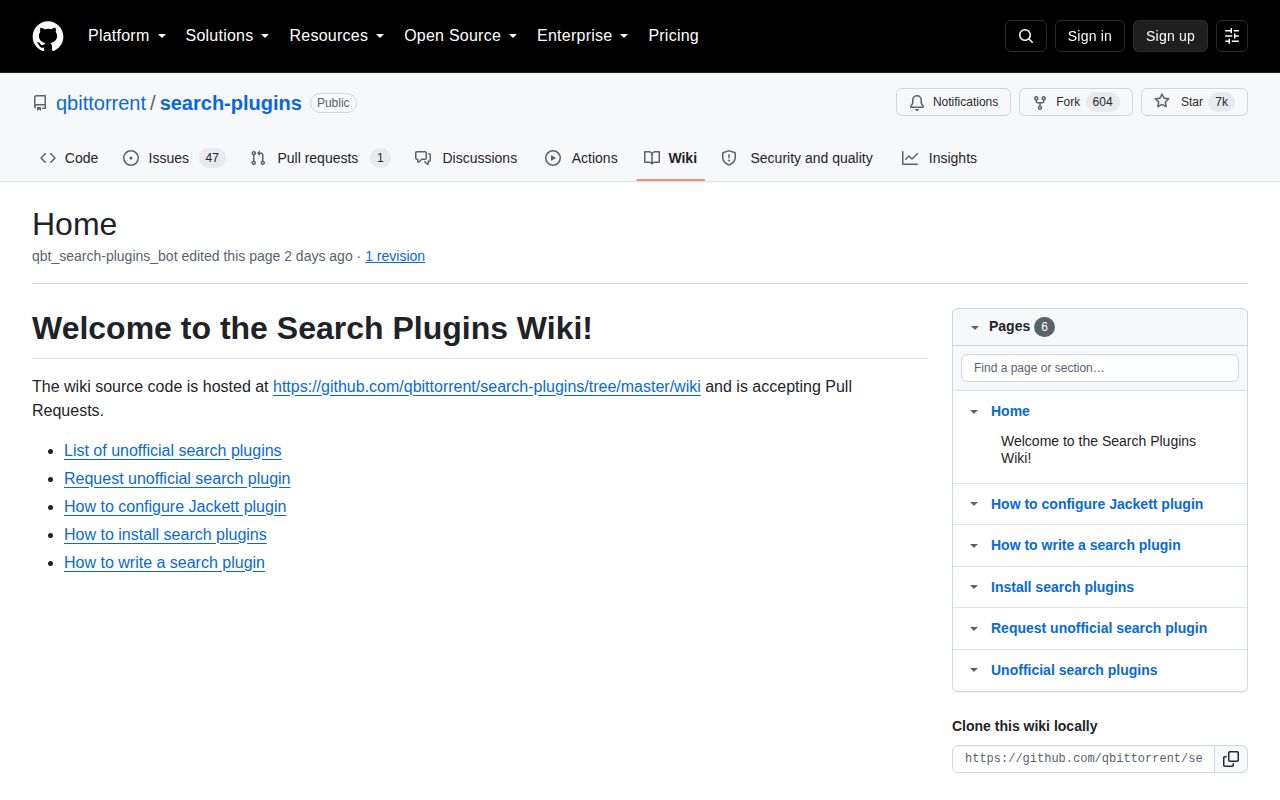The width and height of the screenshot is (1280, 800).
Task: Open the qbittorrent owner link
Action: [101, 103]
